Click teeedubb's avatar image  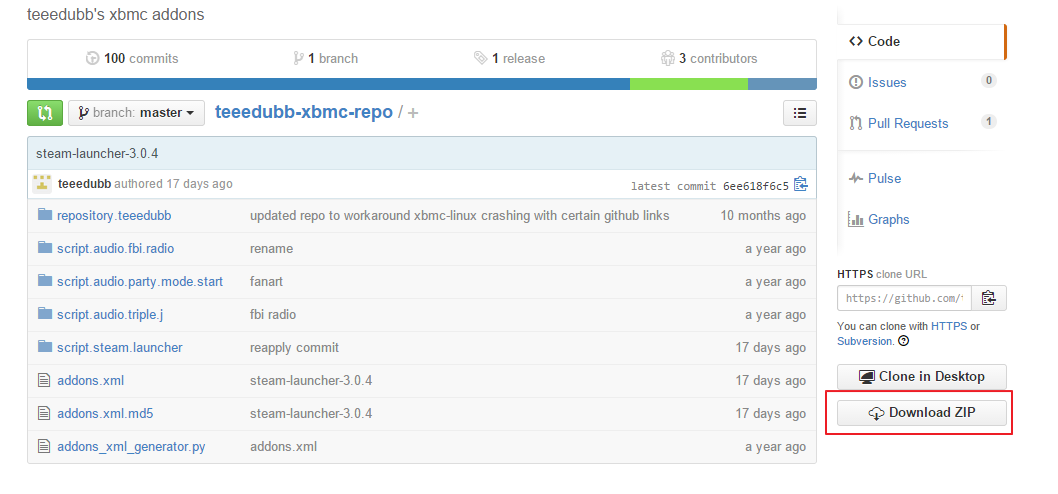[x=43, y=184]
